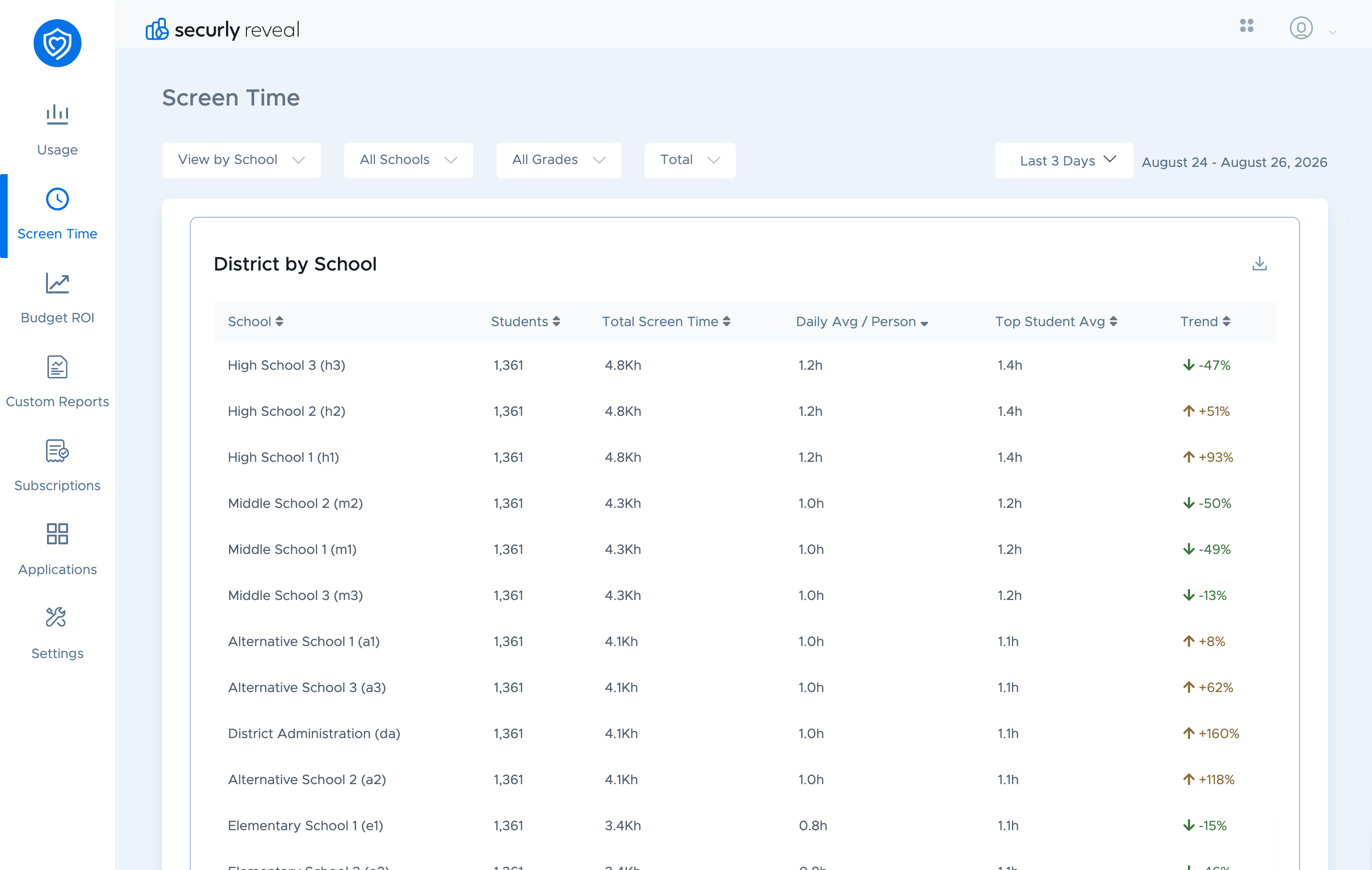Sort the table by School column

(255, 321)
